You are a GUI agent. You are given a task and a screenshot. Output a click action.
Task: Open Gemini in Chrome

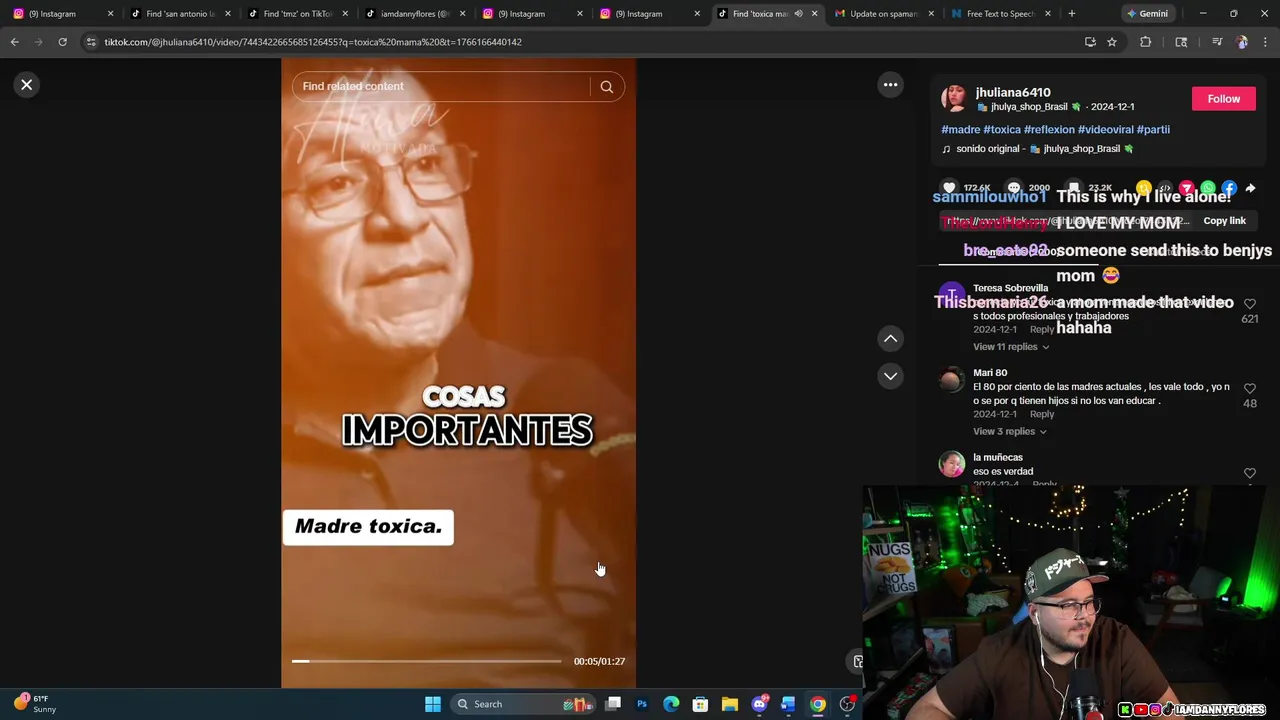point(1147,14)
